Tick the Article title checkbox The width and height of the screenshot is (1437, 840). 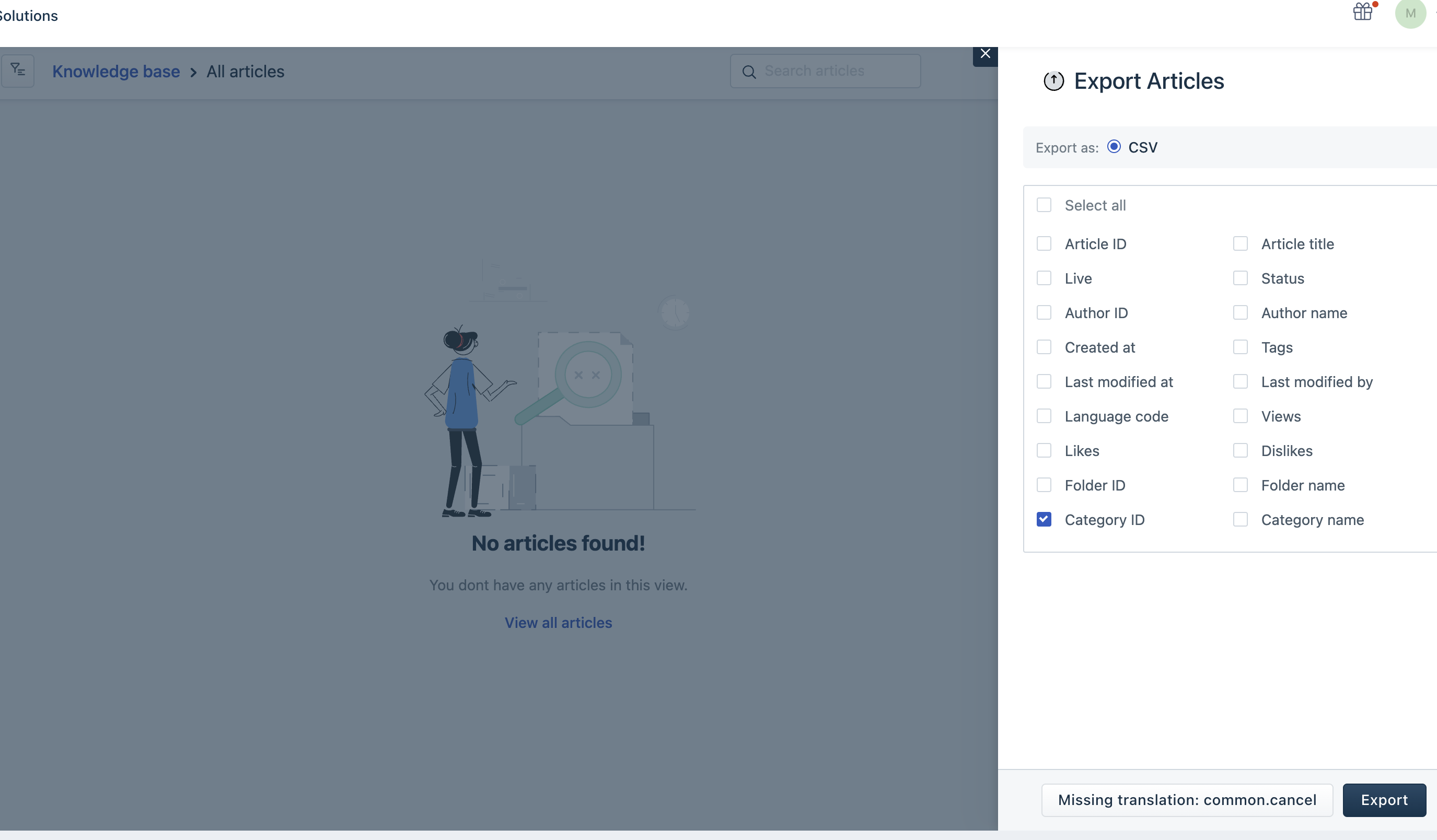point(1241,244)
